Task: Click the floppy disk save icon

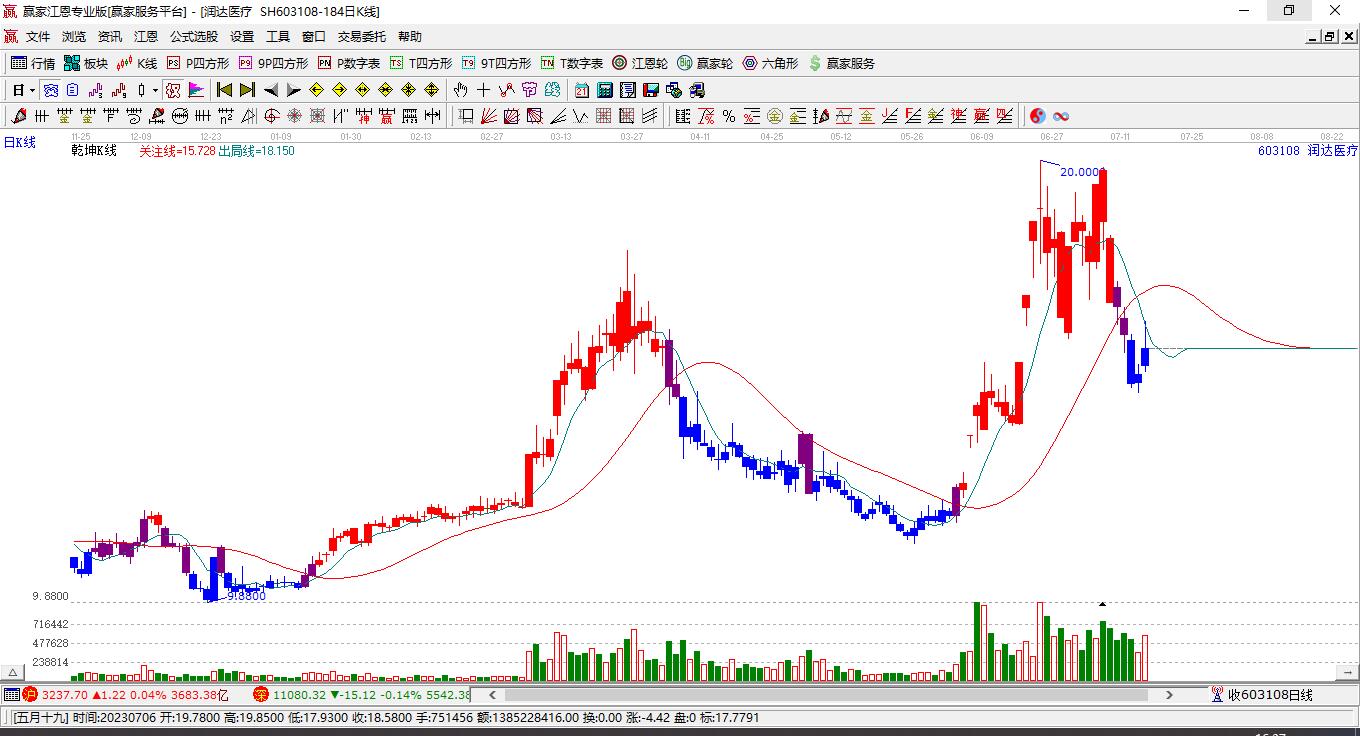Action: (x=651, y=90)
